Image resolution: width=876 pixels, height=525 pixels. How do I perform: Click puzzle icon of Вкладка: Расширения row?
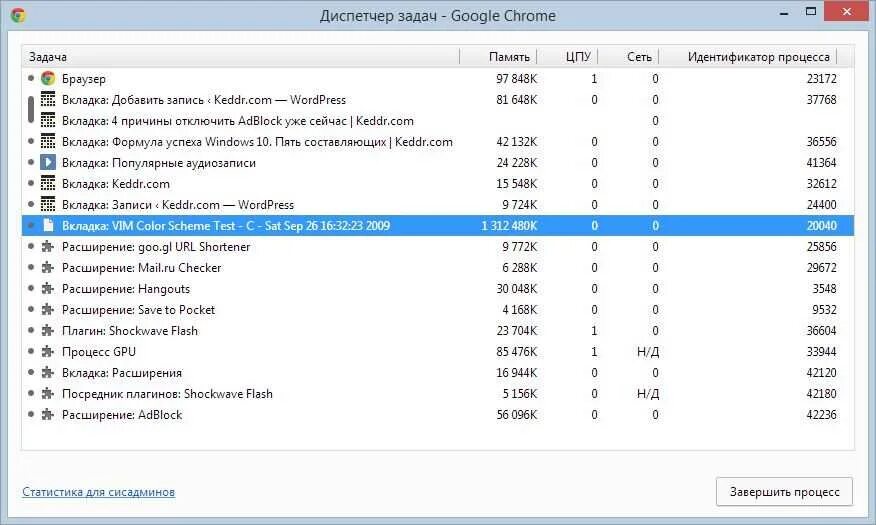point(48,373)
